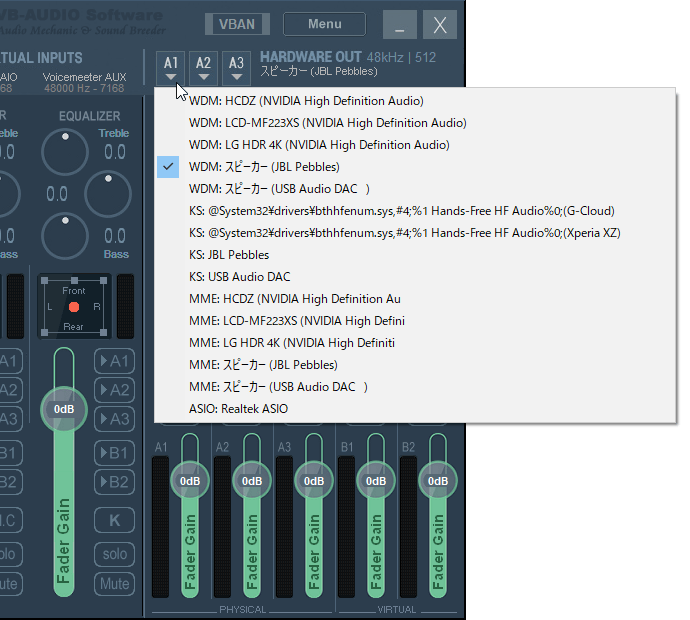Select MME: HCDZ NVIDIA device

(415, 299)
